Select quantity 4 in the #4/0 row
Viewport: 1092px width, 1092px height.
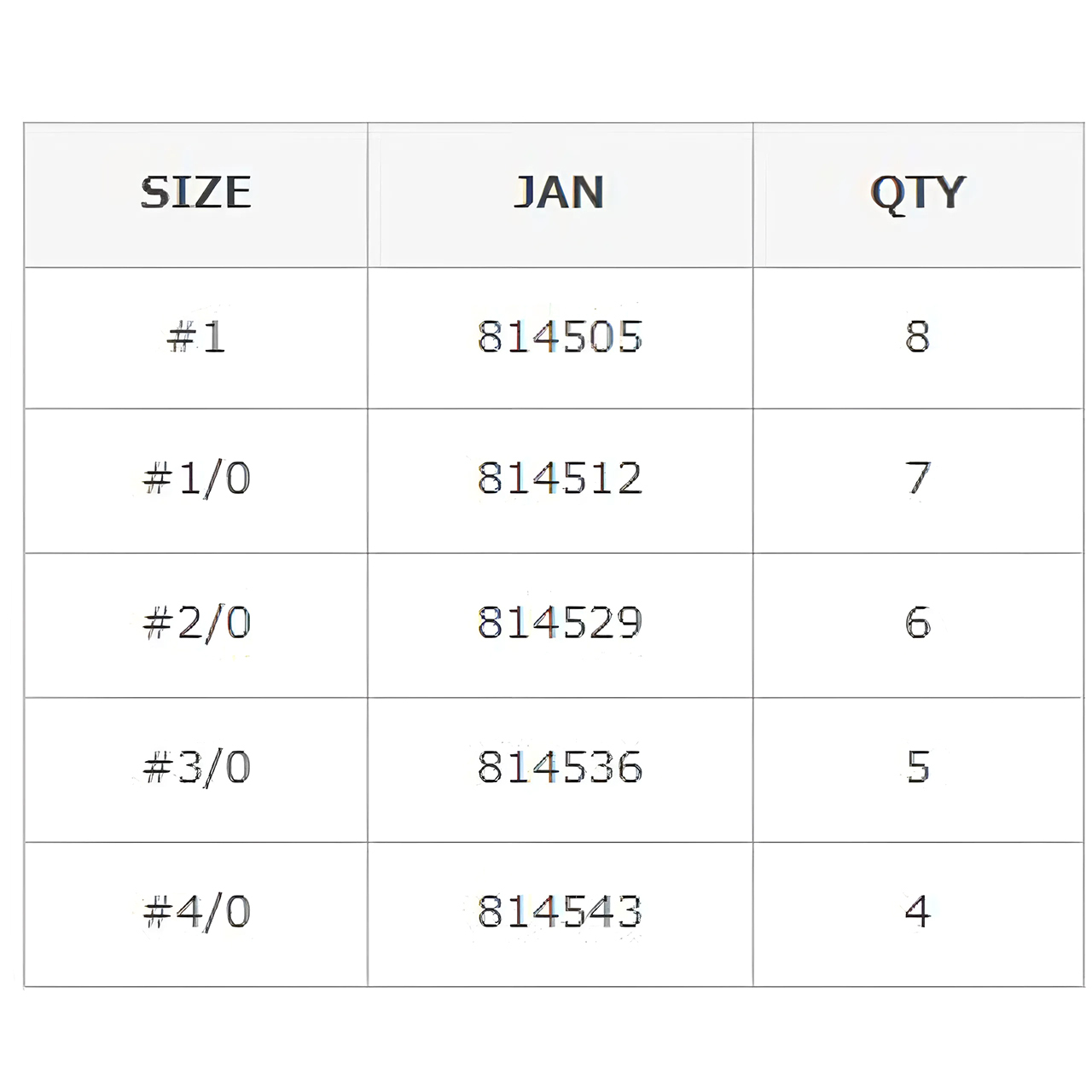click(918, 912)
